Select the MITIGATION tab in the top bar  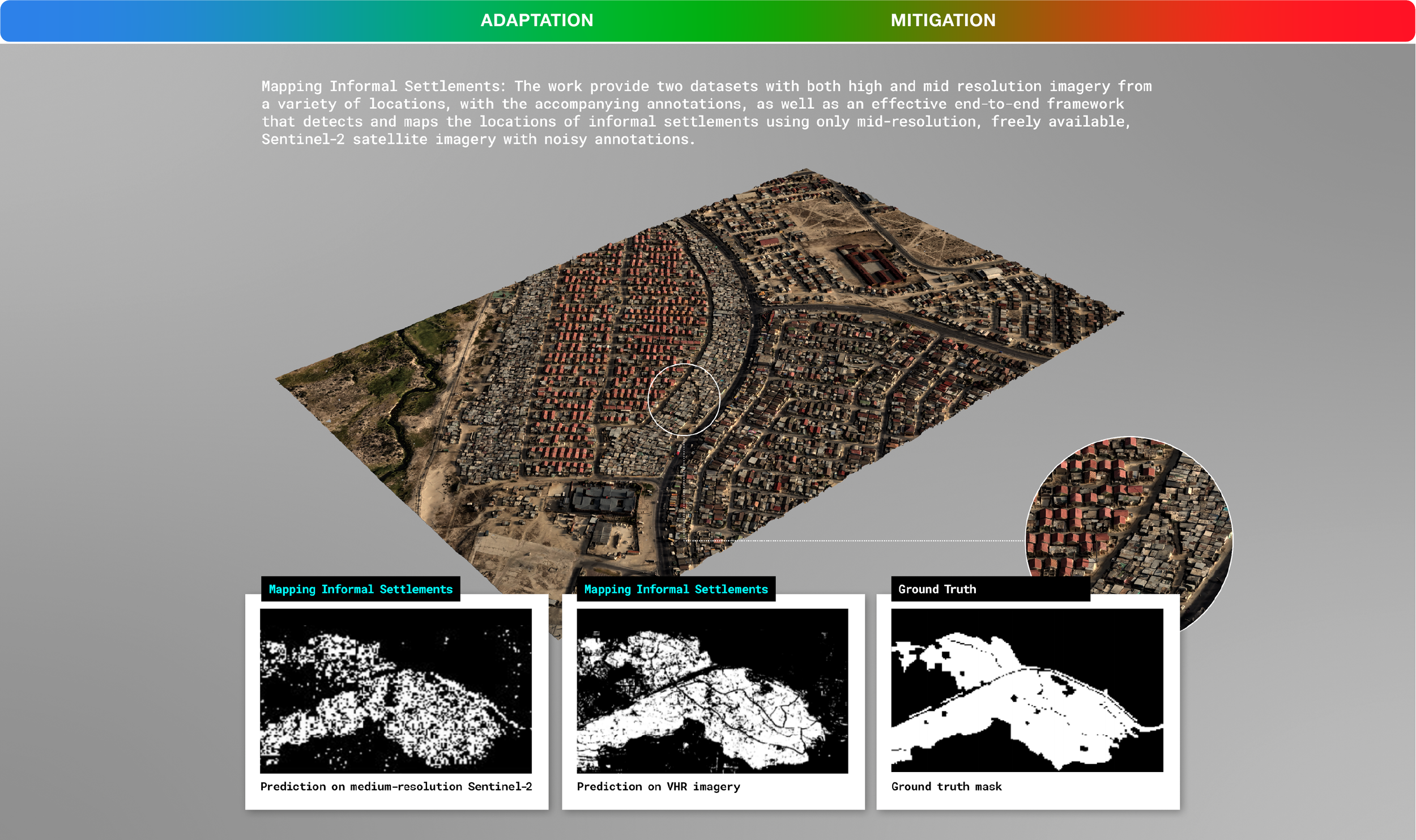[943, 20]
